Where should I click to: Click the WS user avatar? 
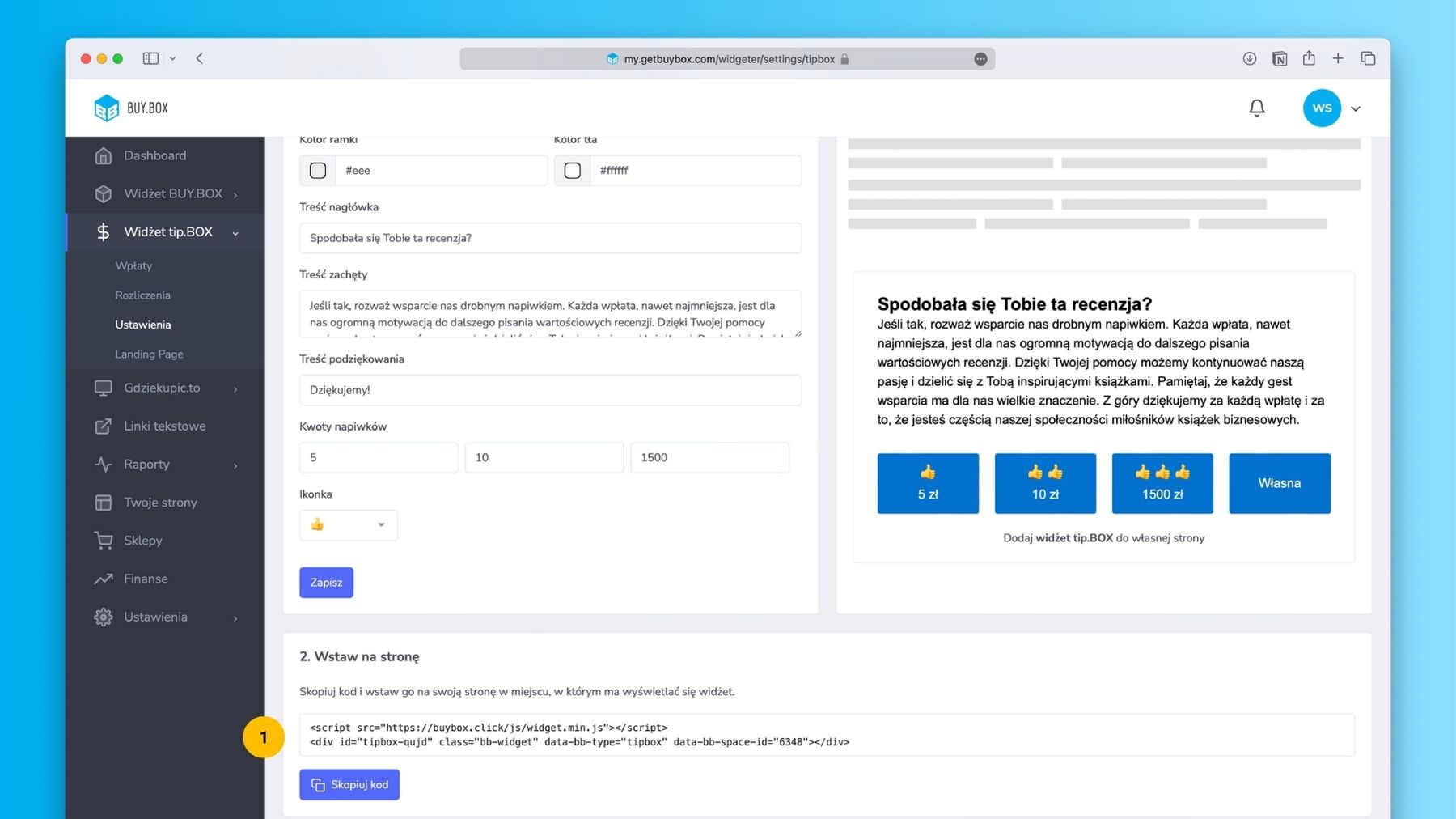click(1322, 108)
